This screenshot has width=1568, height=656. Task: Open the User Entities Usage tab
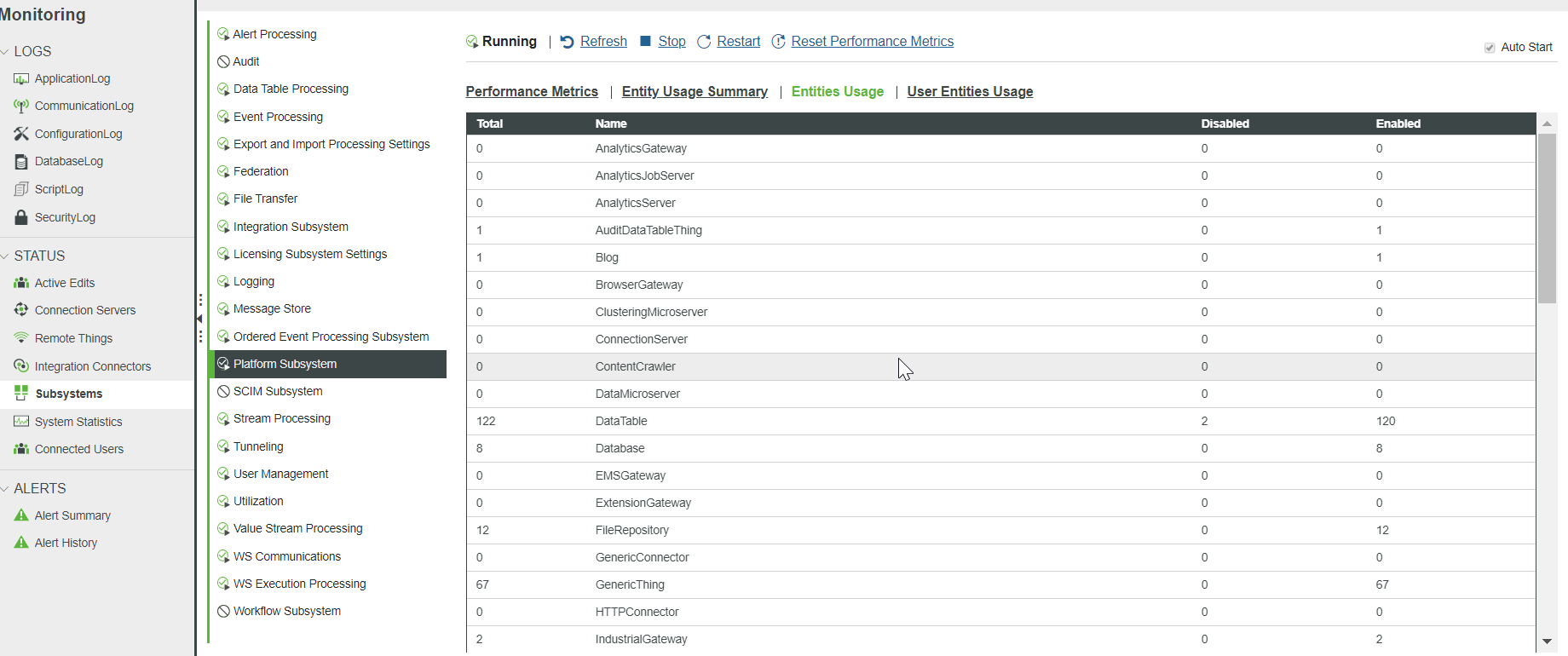(970, 91)
